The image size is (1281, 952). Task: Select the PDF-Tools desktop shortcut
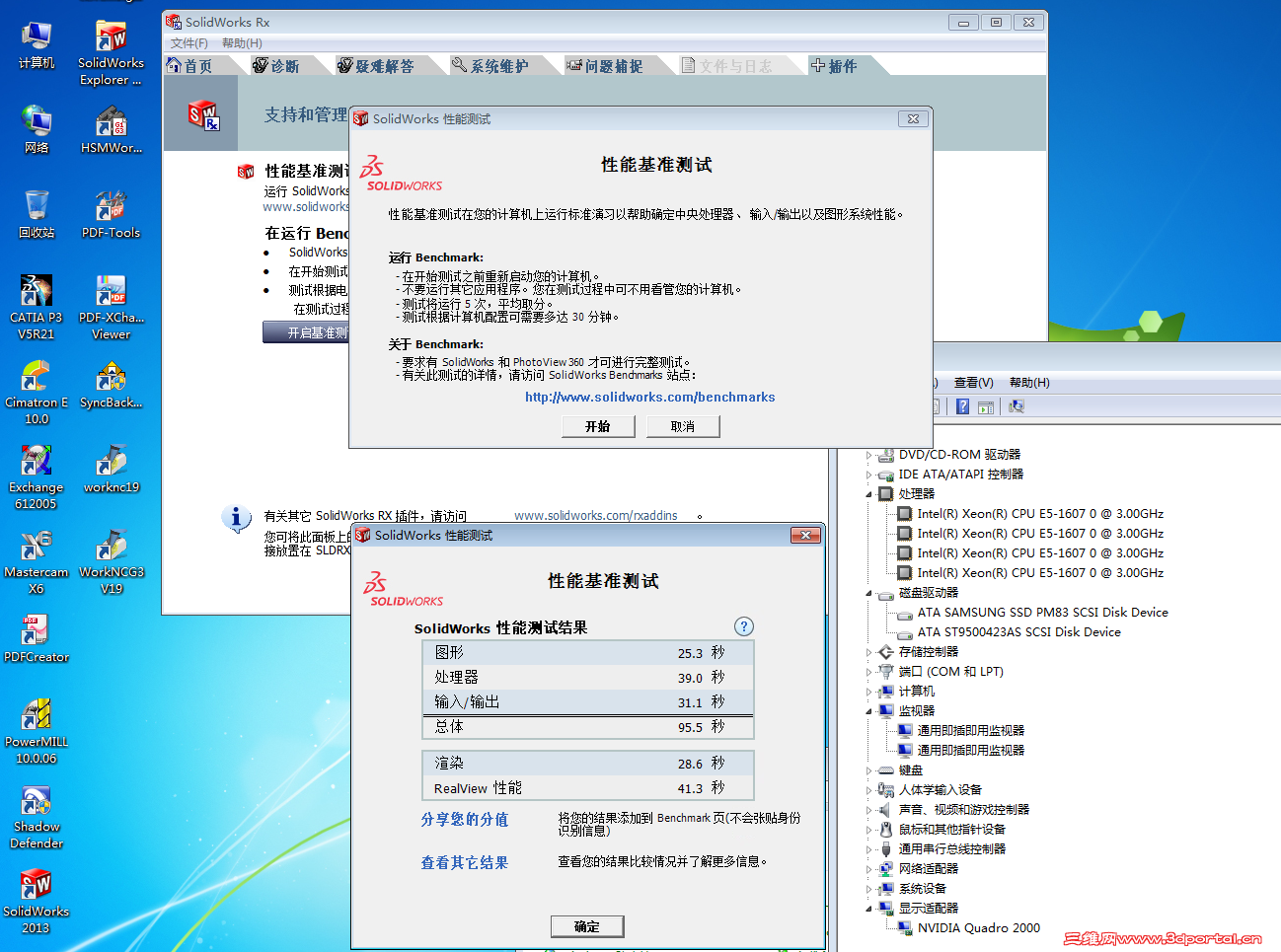tap(111, 214)
